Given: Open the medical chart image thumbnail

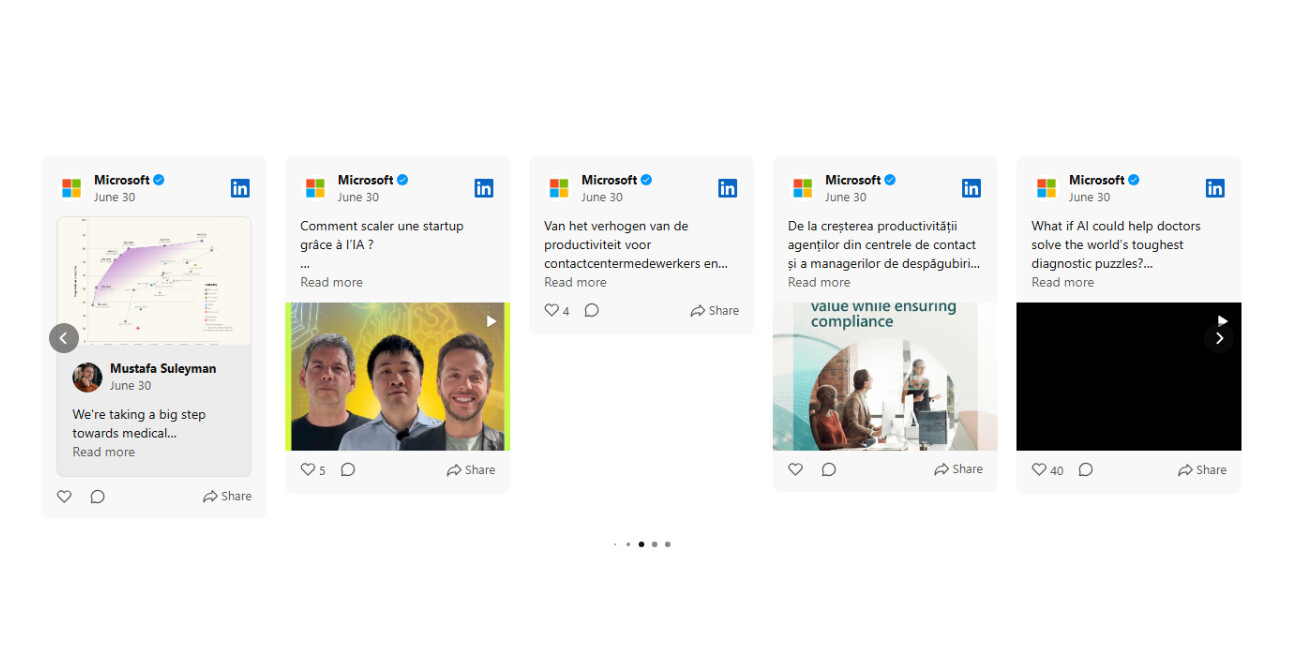Looking at the screenshot, I should pos(154,281).
